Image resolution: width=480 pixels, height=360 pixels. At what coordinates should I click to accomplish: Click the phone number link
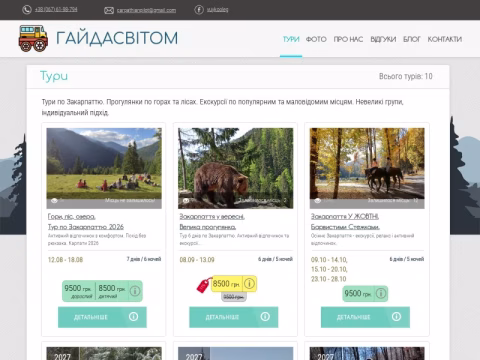[56, 9]
